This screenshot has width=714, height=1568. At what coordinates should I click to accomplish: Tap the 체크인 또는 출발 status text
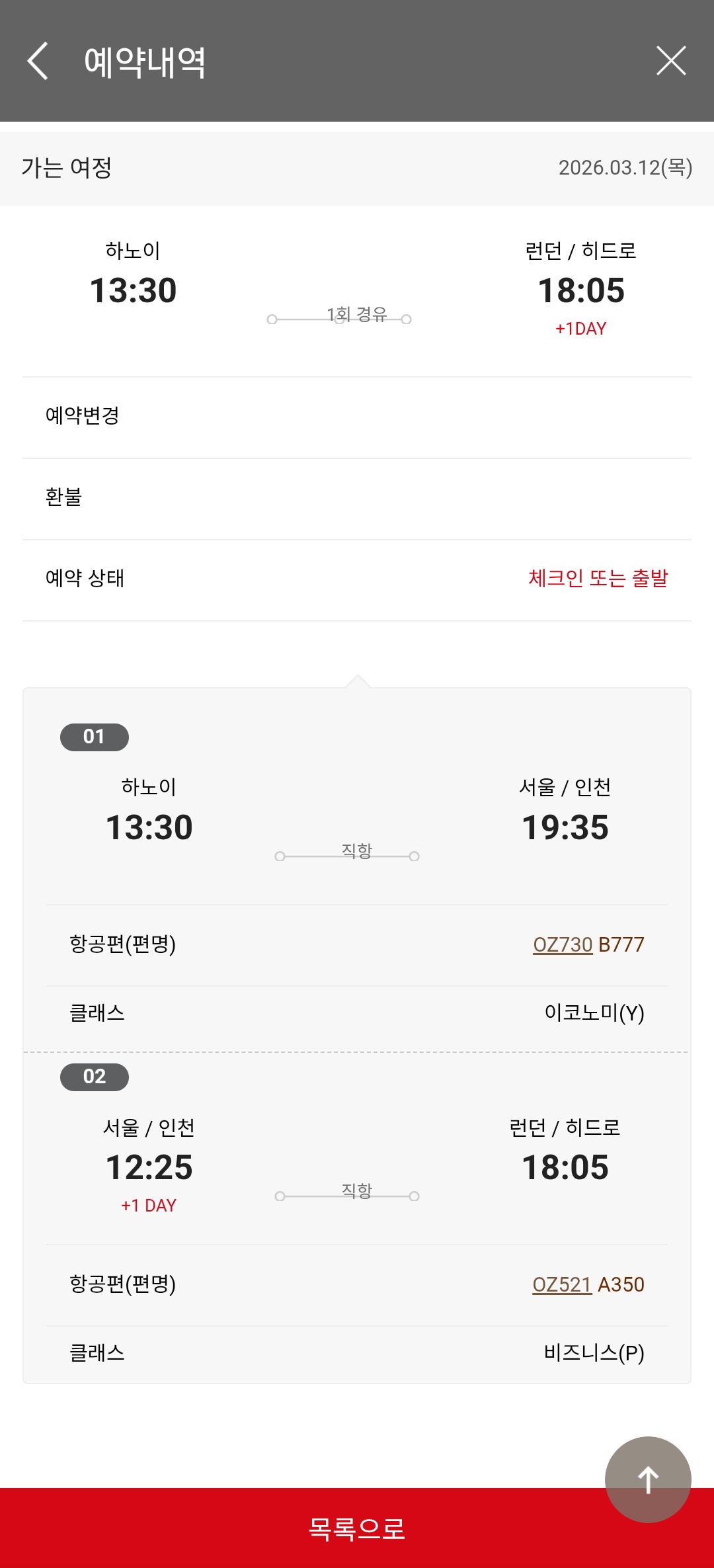[598, 579]
